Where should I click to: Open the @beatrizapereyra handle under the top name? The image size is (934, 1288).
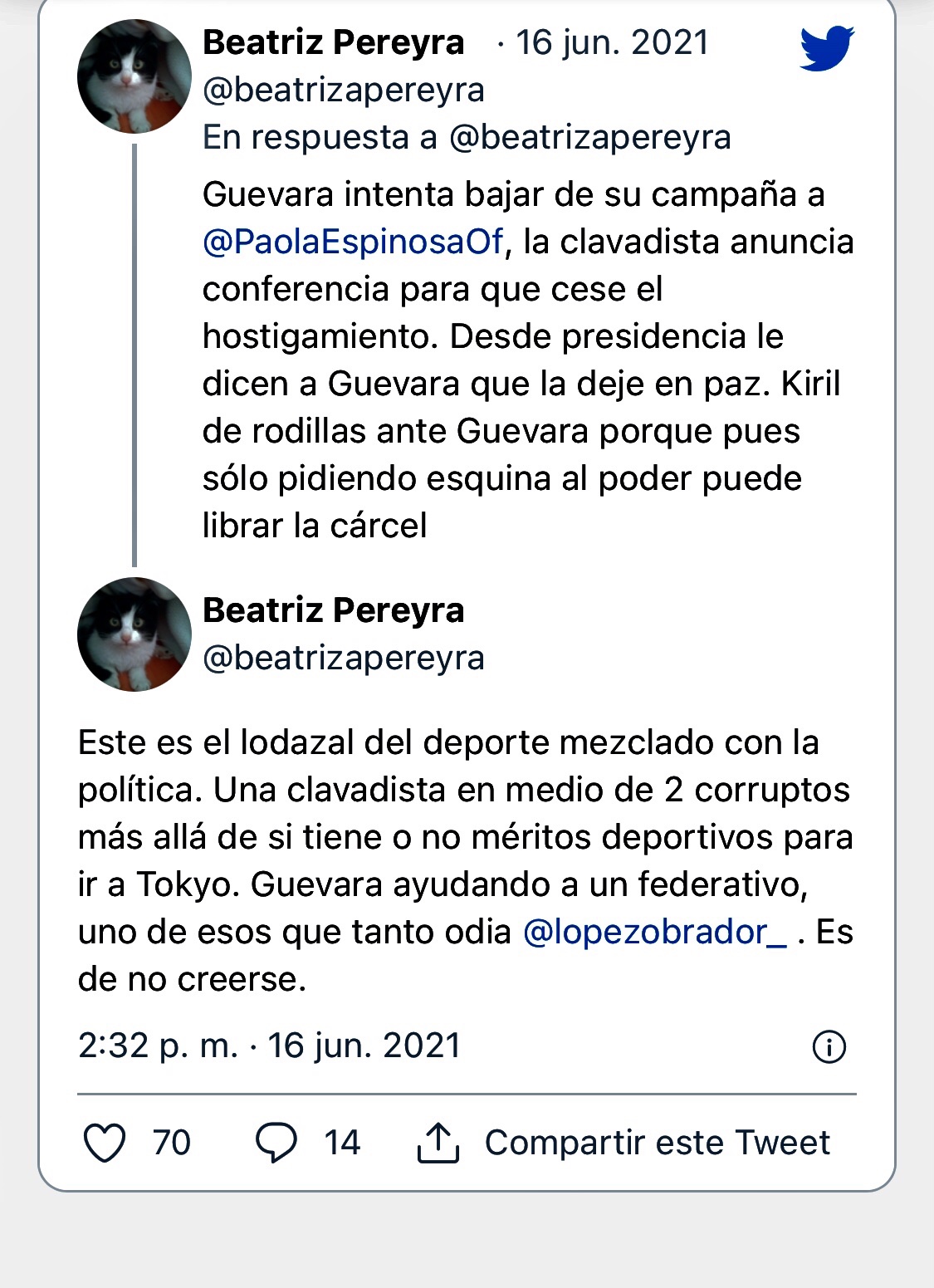point(344,90)
